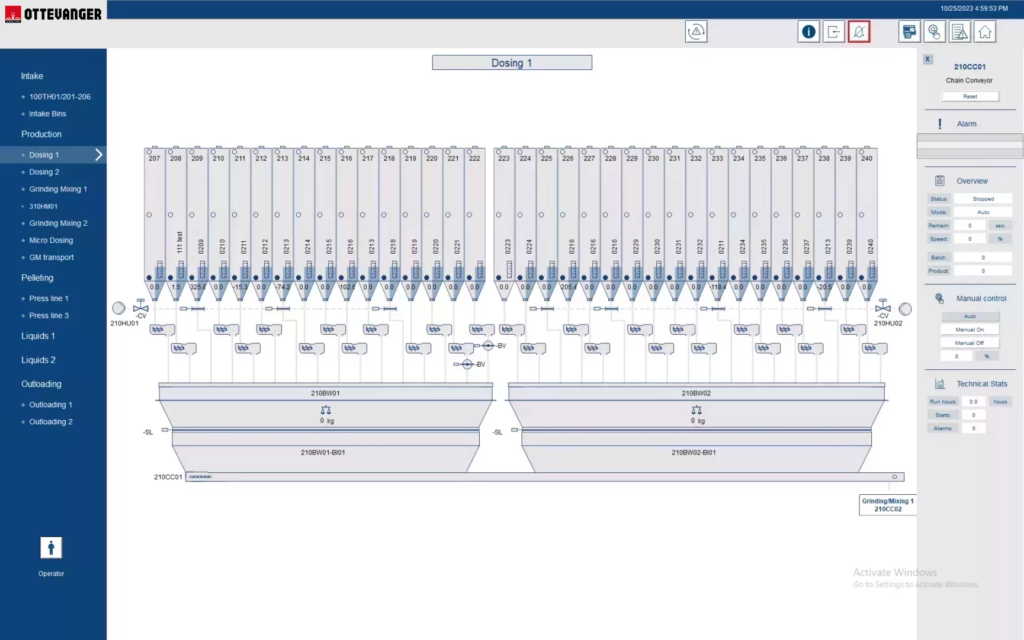Expand the Pelleting section in sidebar
The width and height of the screenshot is (1024, 640).
click(38, 278)
